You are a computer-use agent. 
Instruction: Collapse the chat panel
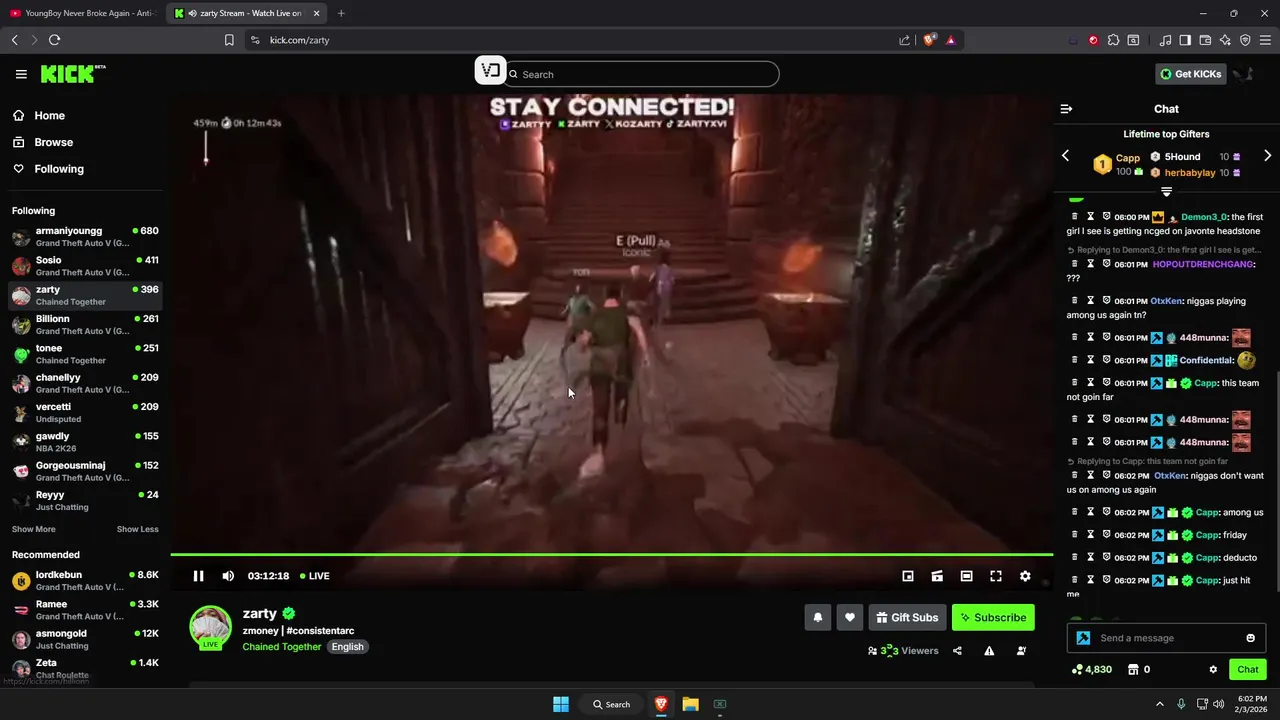(x=1066, y=109)
